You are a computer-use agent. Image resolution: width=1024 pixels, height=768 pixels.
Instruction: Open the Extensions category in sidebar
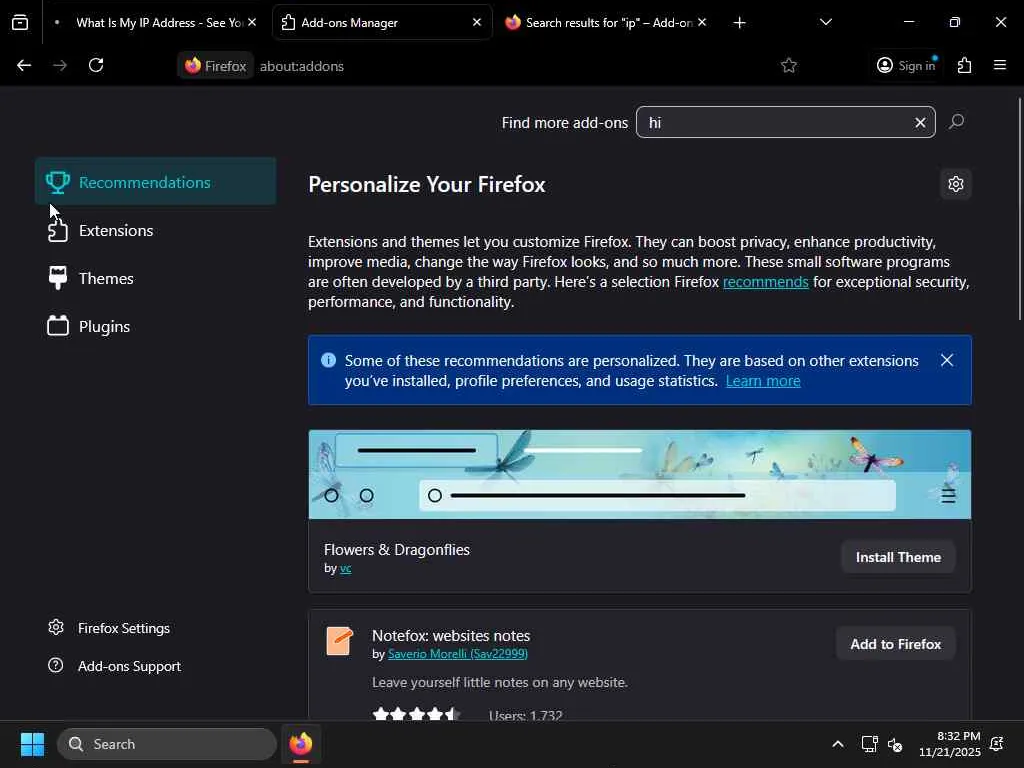[x=155, y=231]
